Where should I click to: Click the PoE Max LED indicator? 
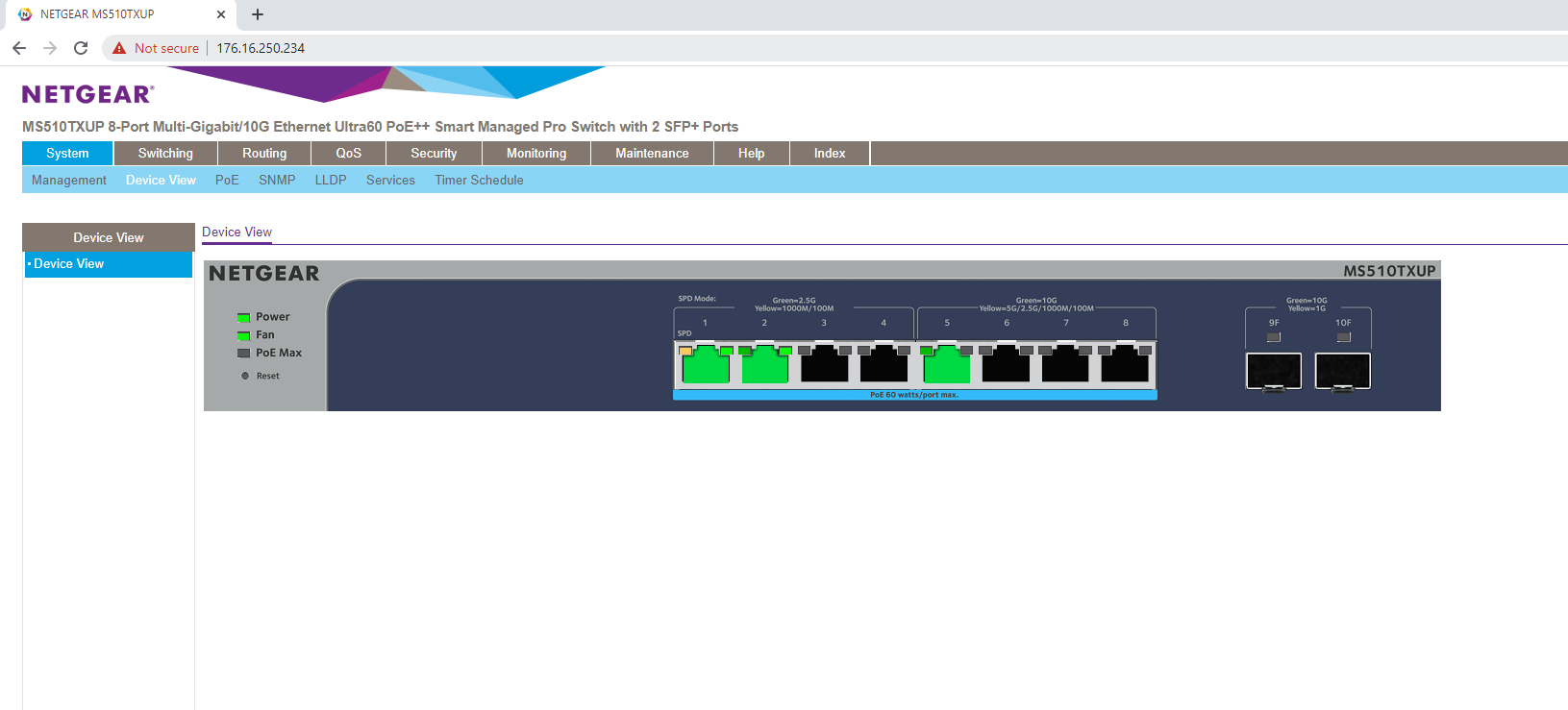(244, 354)
